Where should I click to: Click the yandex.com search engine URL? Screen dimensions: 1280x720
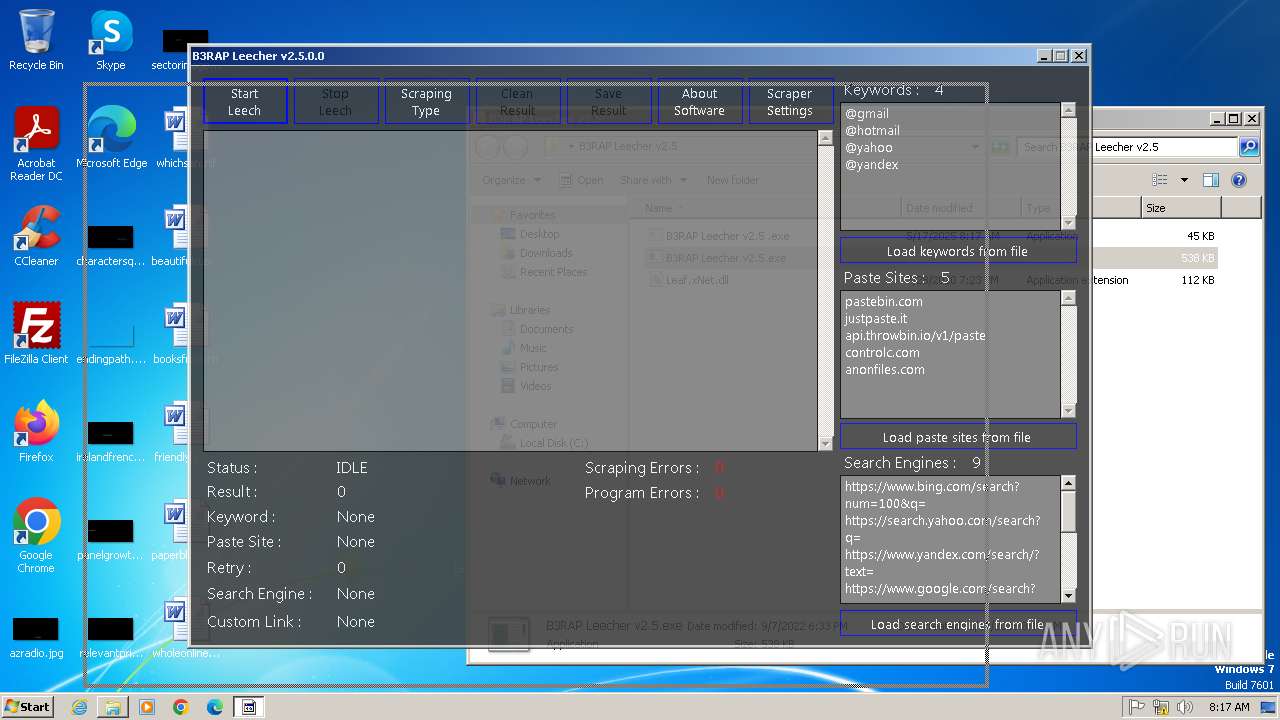coord(942,563)
